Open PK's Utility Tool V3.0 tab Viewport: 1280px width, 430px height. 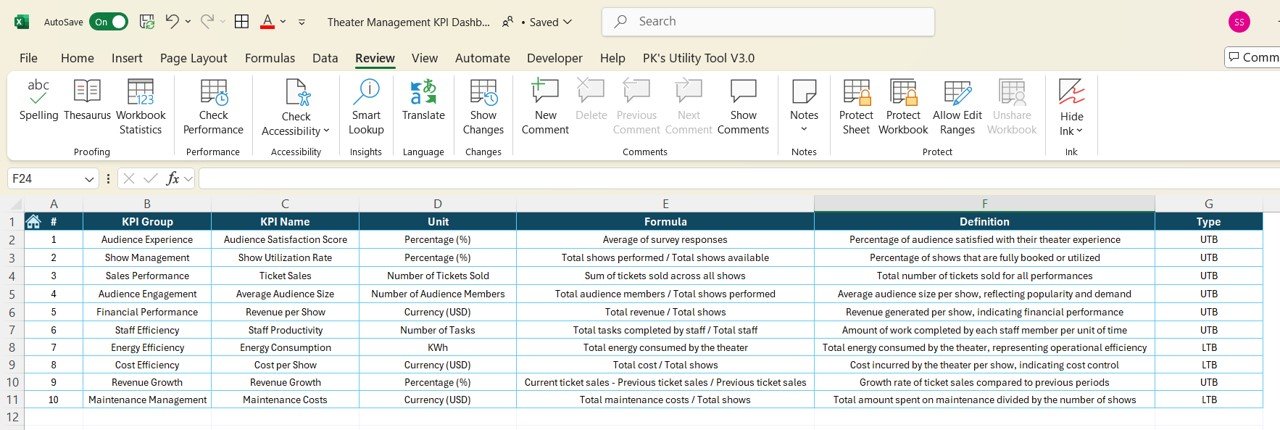[x=699, y=58]
